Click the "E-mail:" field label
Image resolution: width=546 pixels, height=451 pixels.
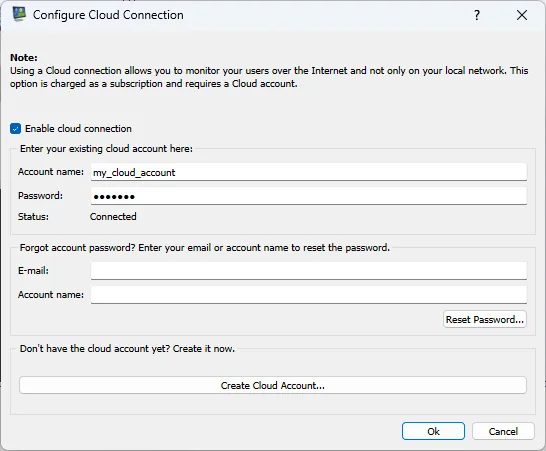coord(33,271)
